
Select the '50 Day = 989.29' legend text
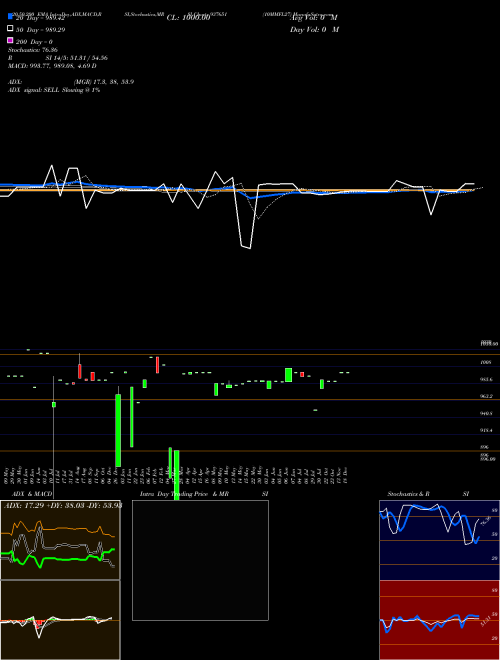[x=40, y=30]
